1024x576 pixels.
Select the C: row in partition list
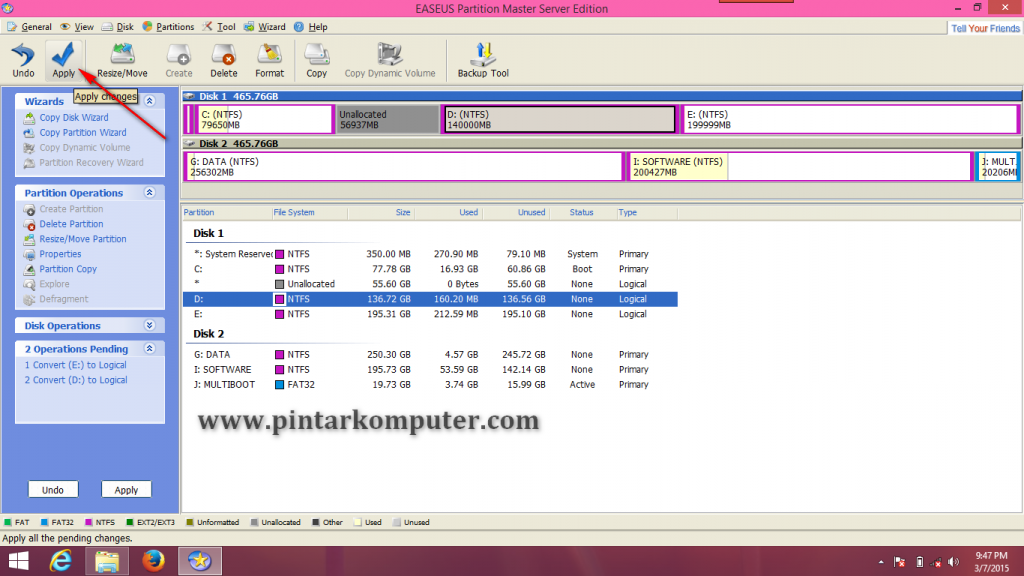pos(430,269)
